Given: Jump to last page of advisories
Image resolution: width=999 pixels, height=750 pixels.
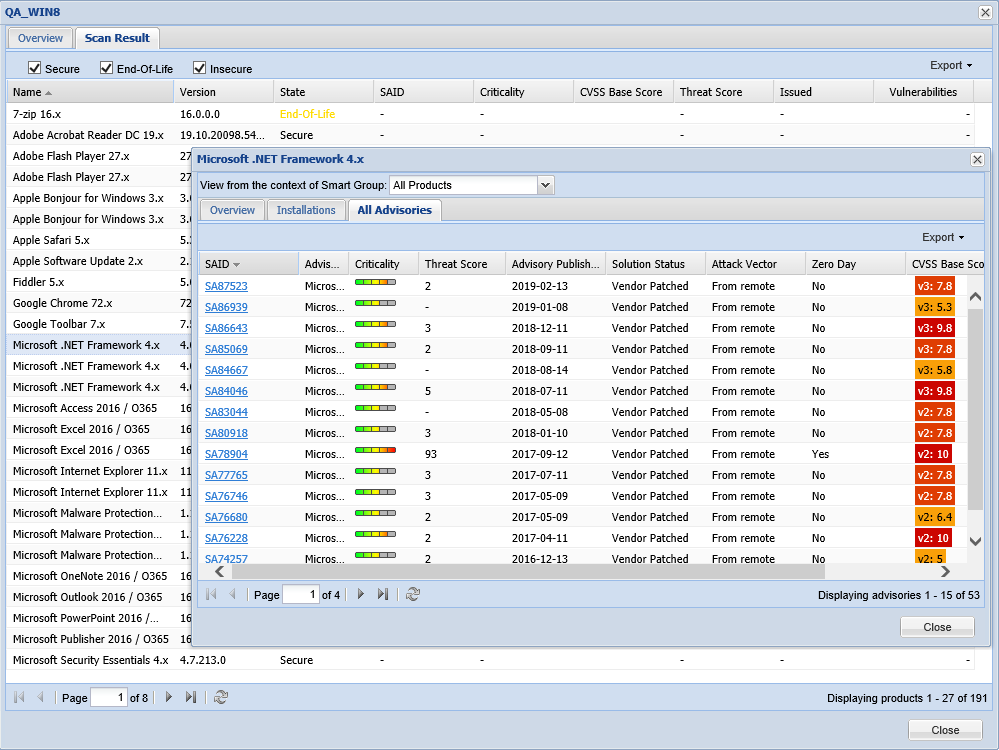Looking at the screenshot, I should tap(383, 595).
